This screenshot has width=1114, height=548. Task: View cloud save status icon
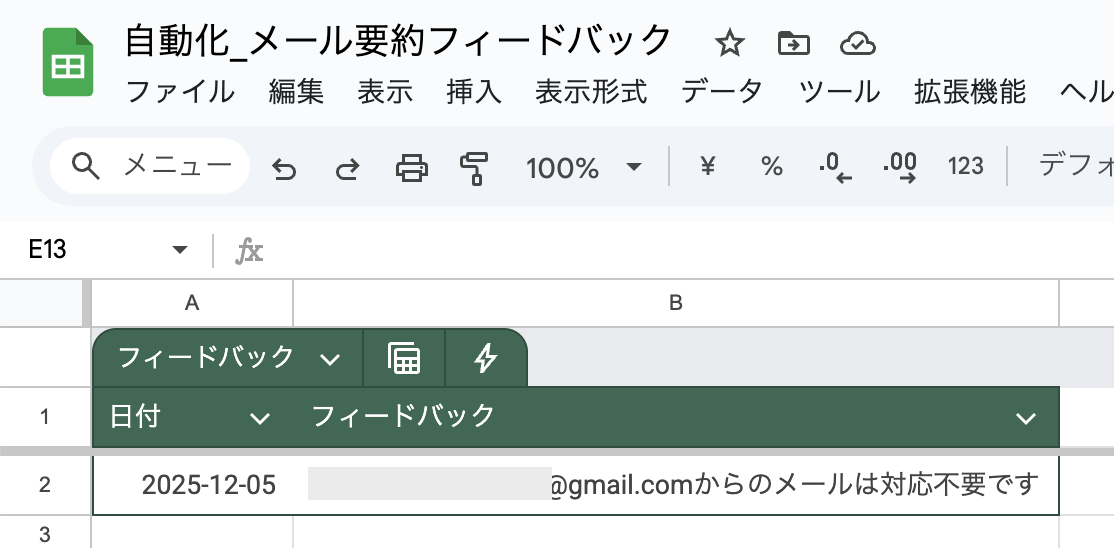coord(858,44)
